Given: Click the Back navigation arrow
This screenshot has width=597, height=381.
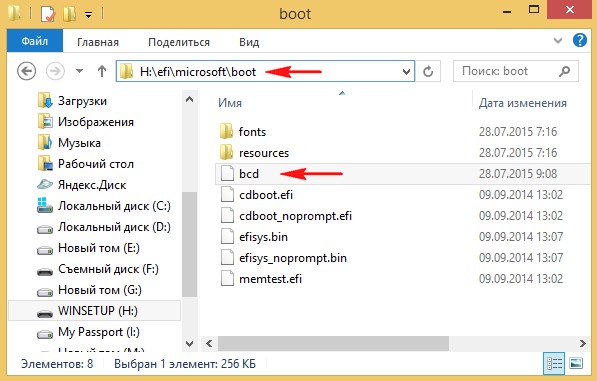Looking at the screenshot, I should 27,71.
